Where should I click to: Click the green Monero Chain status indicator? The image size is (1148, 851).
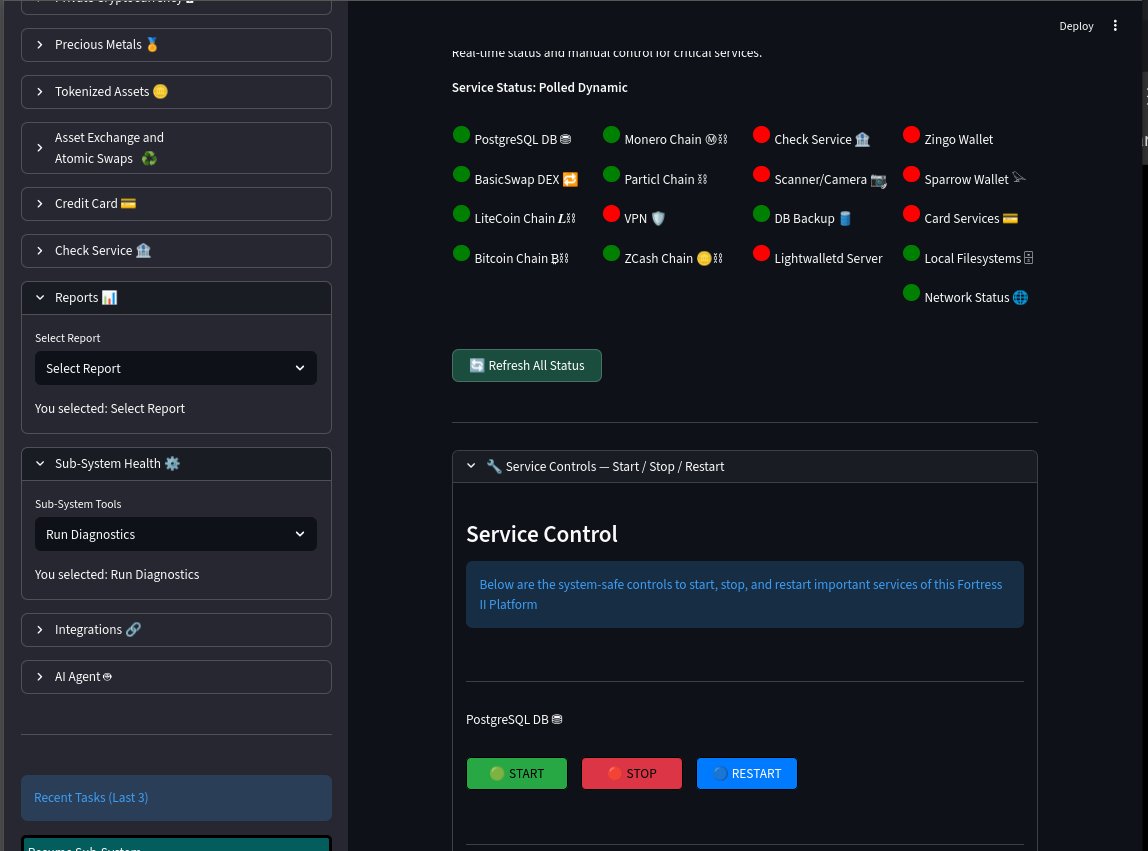point(611,135)
